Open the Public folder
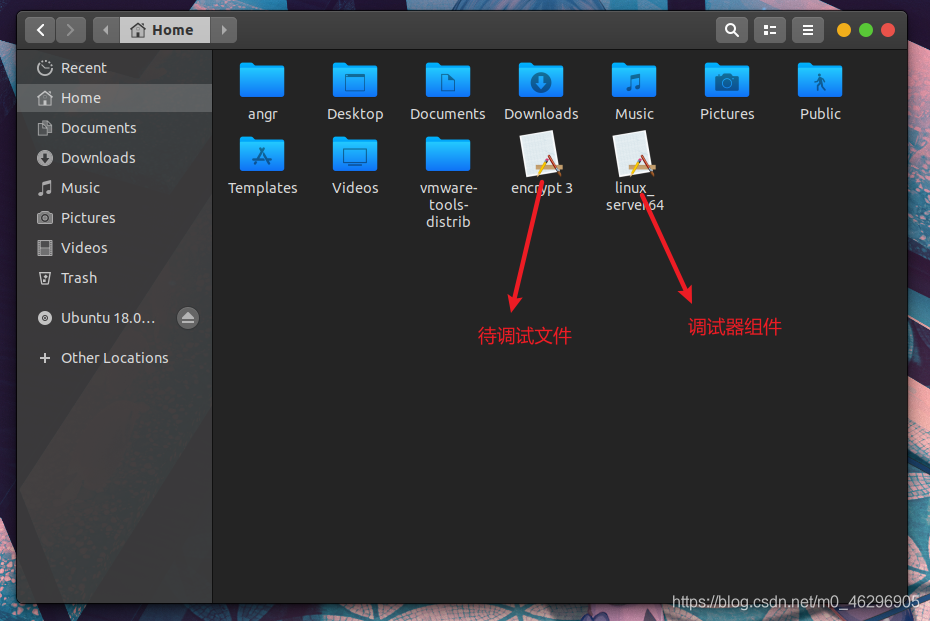930x621 pixels. tap(819, 82)
